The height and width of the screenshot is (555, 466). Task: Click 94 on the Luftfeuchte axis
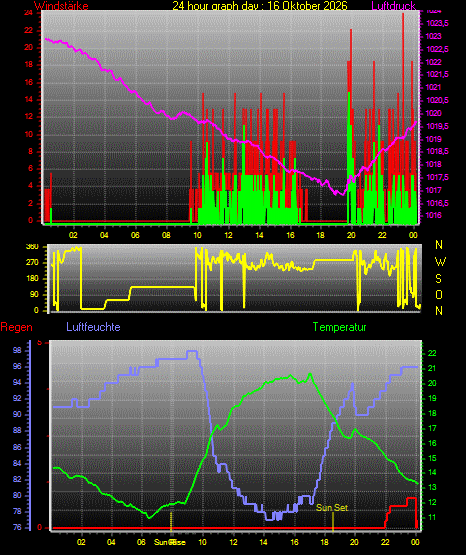(17, 382)
